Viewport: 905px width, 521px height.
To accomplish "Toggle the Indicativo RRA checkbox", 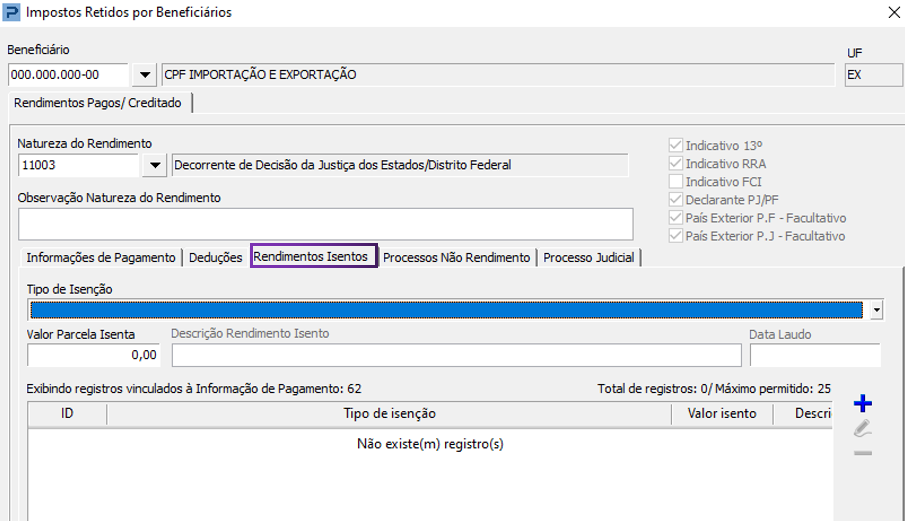I will point(675,163).
